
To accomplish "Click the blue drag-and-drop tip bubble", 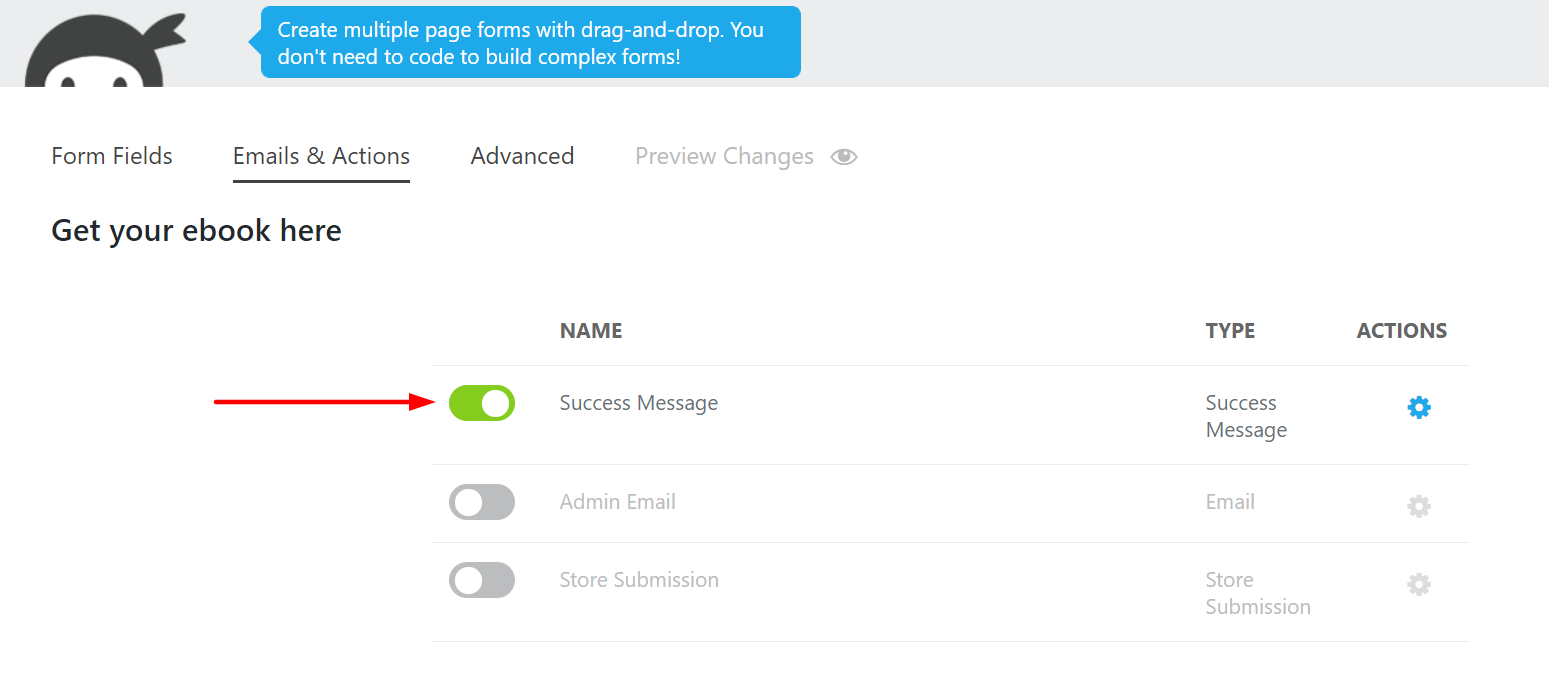I will [x=530, y=43].
